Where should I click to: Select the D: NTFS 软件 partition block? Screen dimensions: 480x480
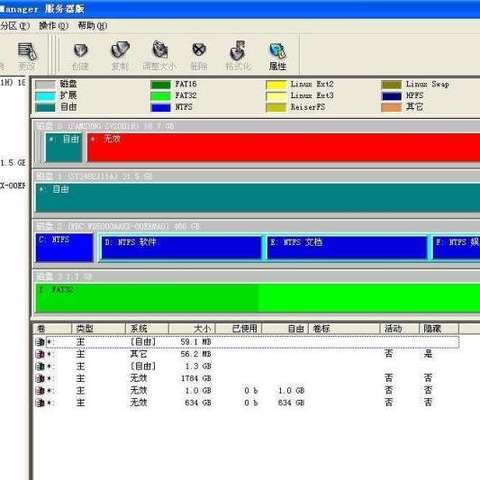coord(181,247)
